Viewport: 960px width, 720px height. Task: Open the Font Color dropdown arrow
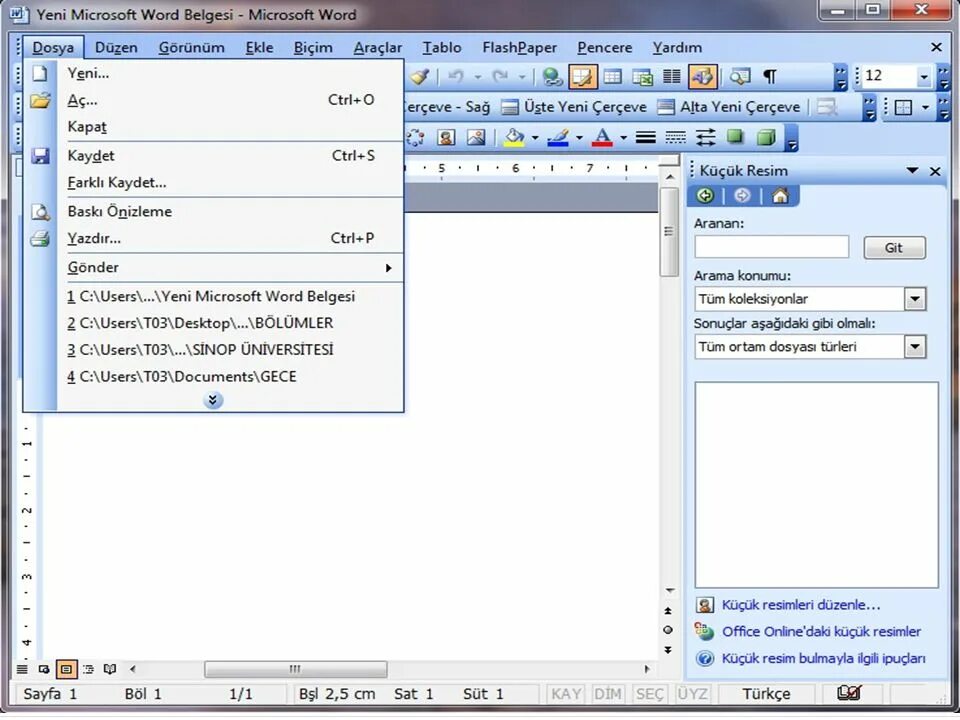623,137
